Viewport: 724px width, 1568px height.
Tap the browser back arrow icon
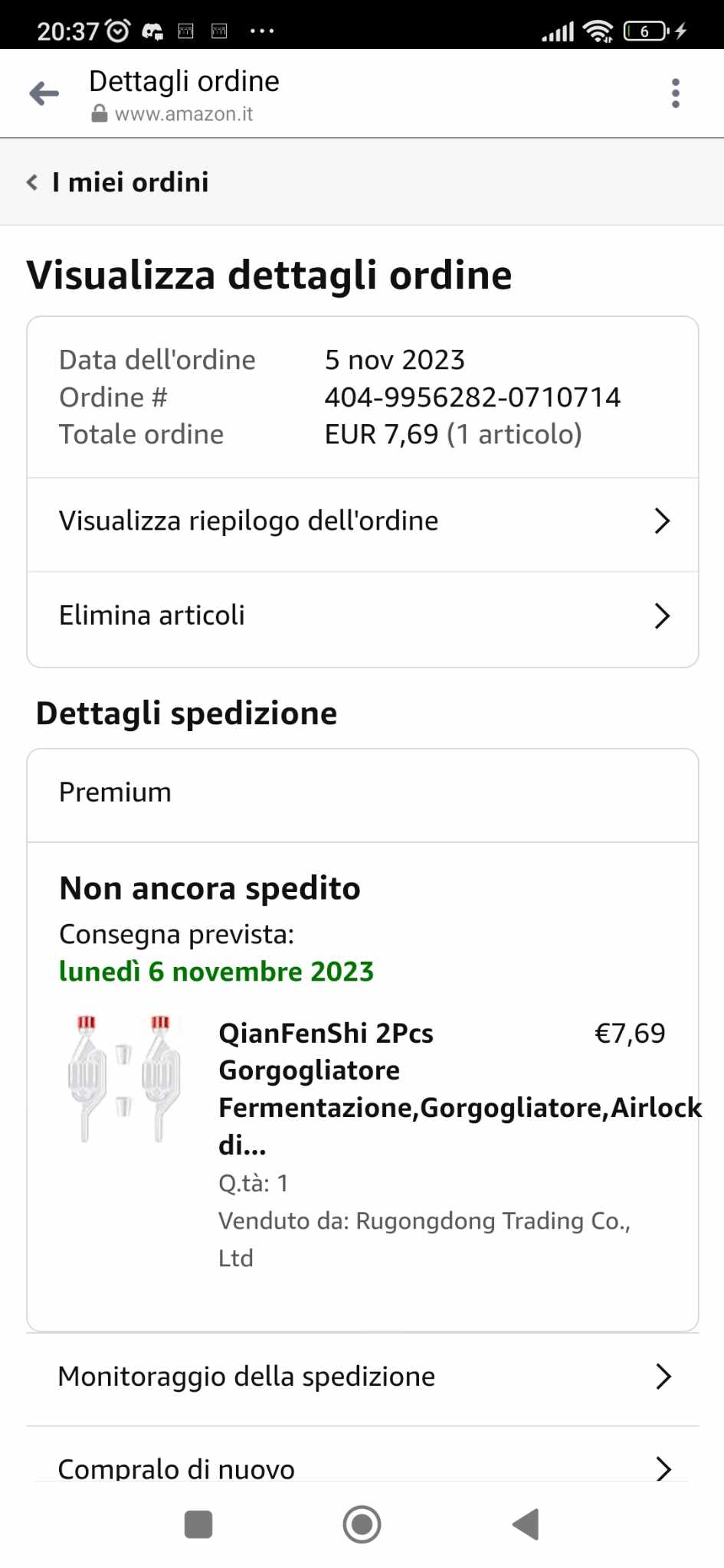point(44,93)
